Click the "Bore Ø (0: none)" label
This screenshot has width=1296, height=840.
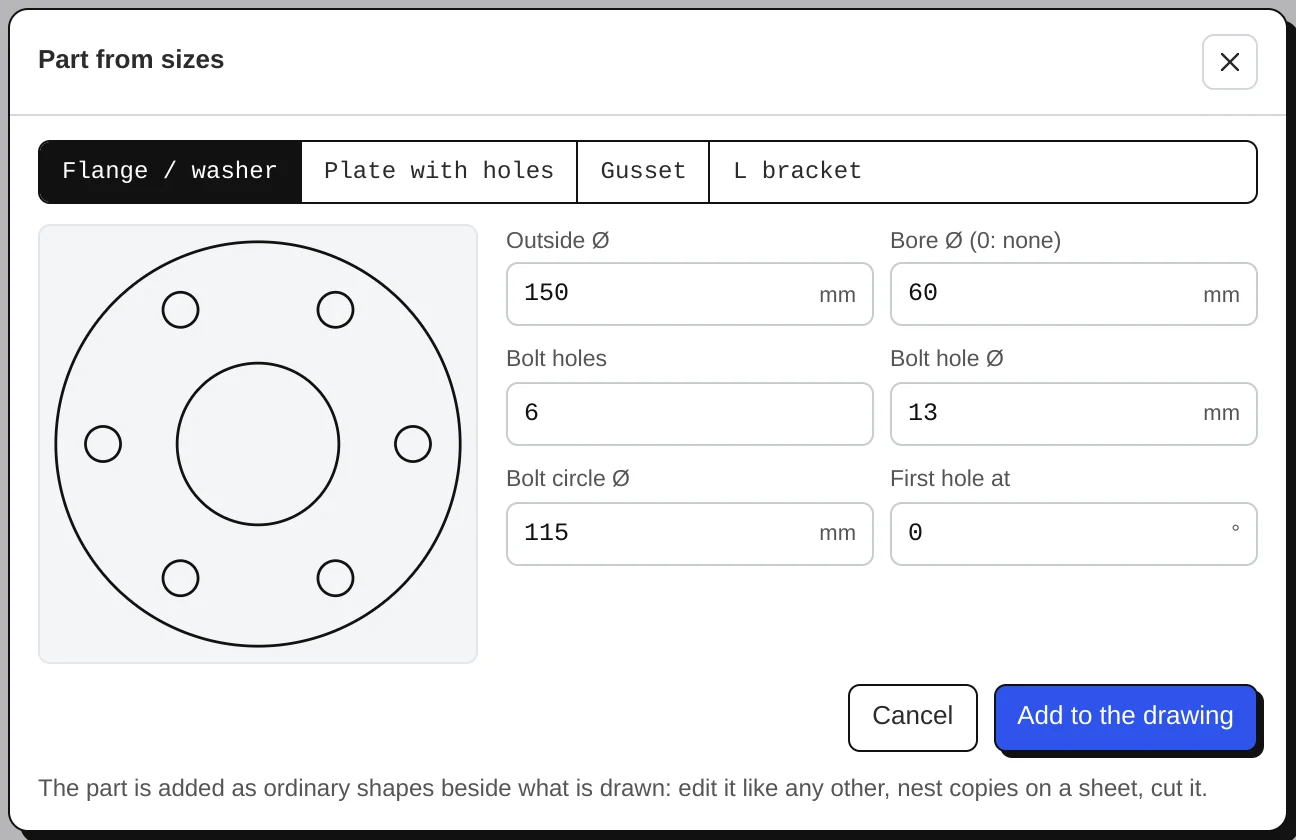coord(975,240)
